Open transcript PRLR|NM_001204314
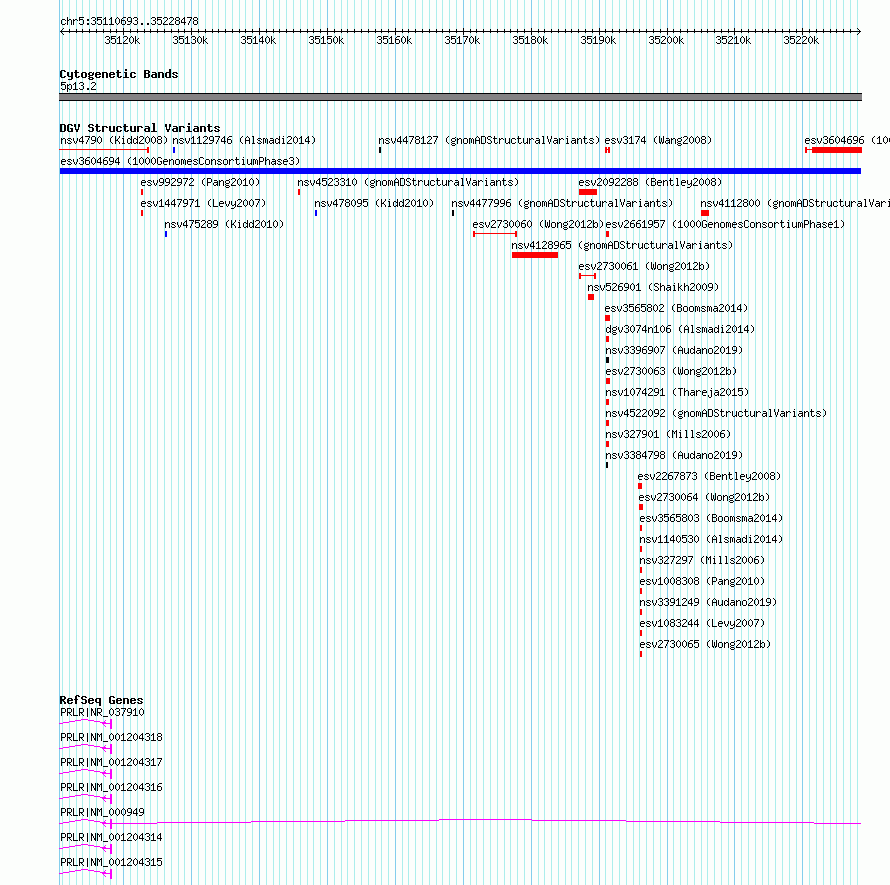Image resolution: width=890 pixels, height=885 pixels. click(111, 837)
